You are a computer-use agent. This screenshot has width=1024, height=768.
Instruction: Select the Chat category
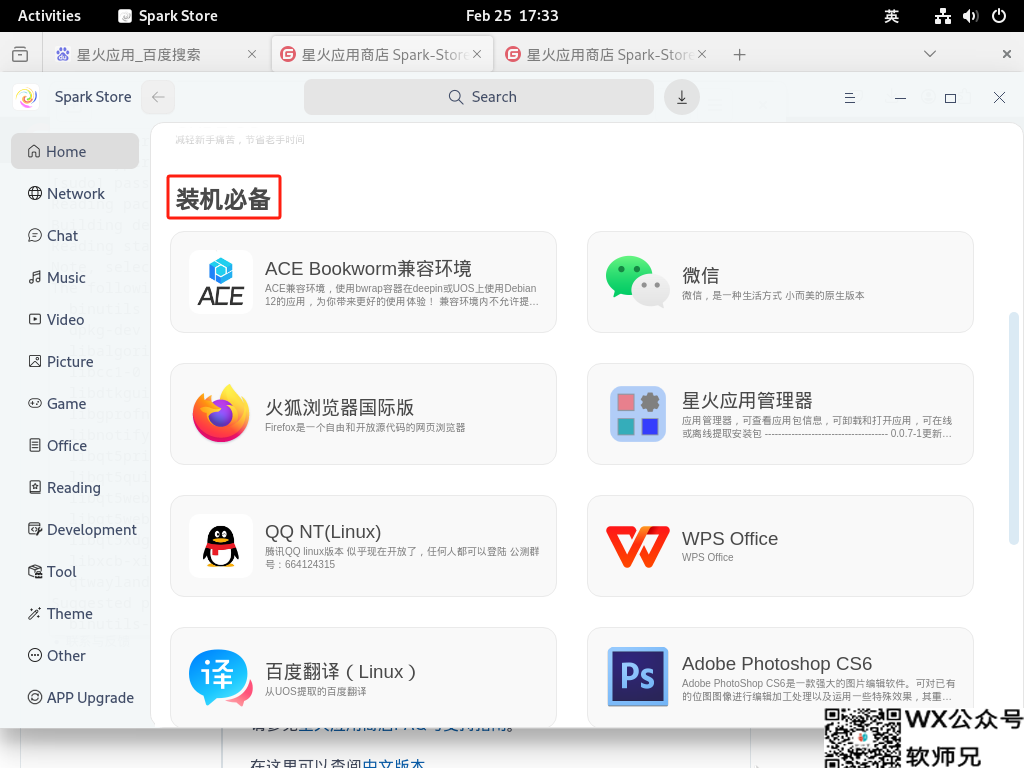(x=75, y=236)
